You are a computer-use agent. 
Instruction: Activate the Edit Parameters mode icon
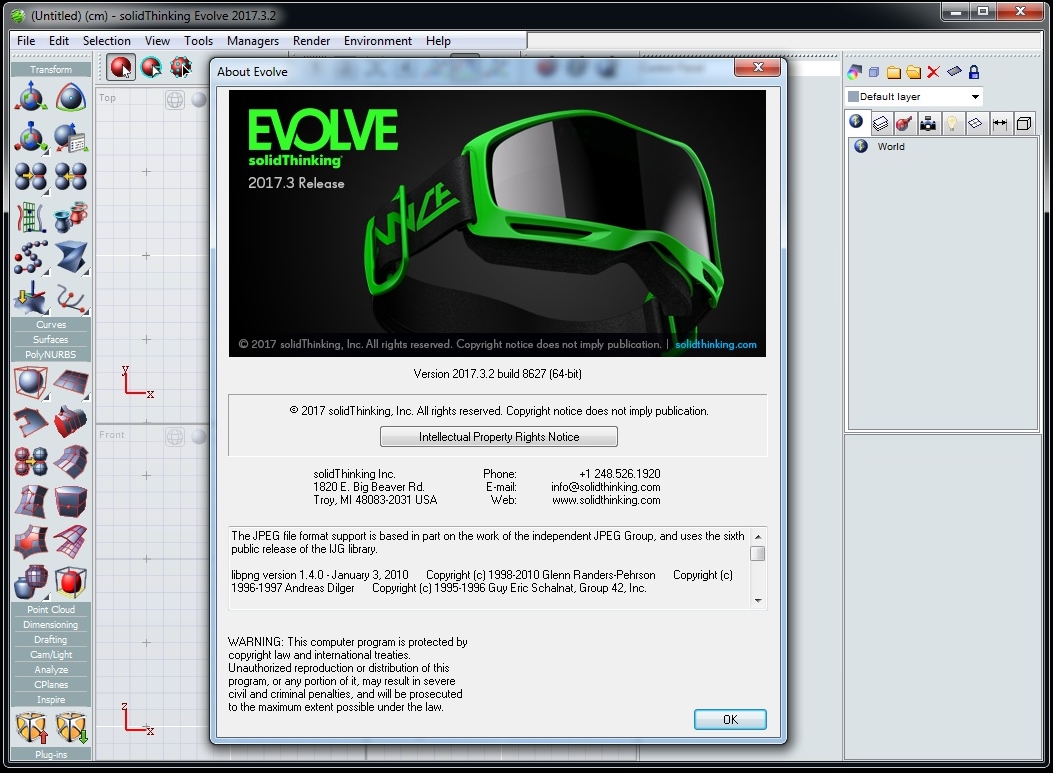click(x=151, y=68)
